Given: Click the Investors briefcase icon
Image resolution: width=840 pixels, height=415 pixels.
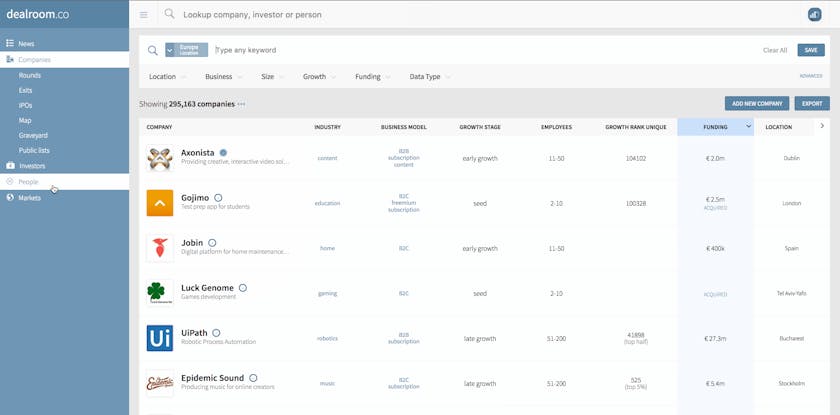Looking at the screenshot, I should [10, 166].
